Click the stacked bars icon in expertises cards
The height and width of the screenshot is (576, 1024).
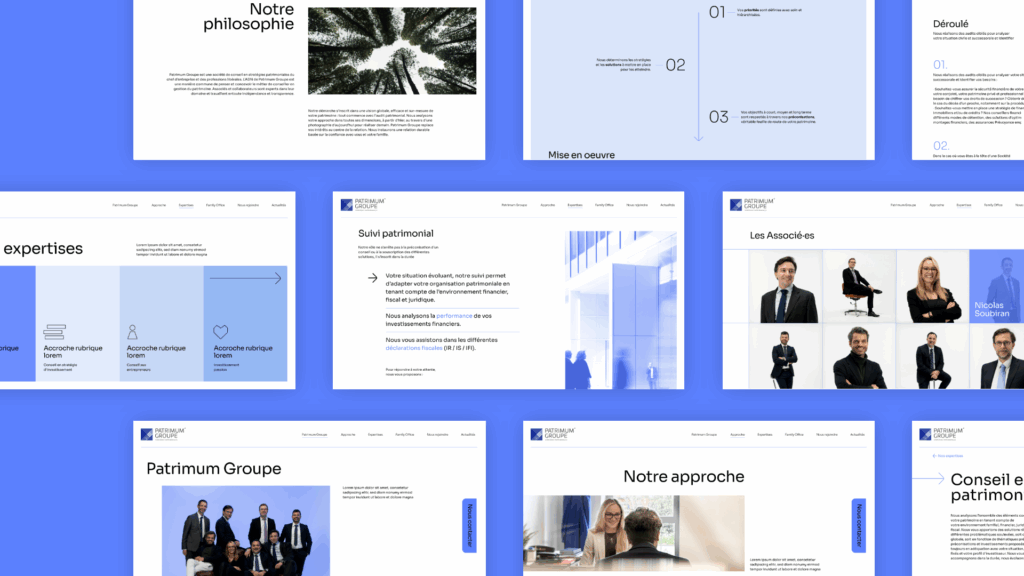pyautogui.click(x=54, y=332)
